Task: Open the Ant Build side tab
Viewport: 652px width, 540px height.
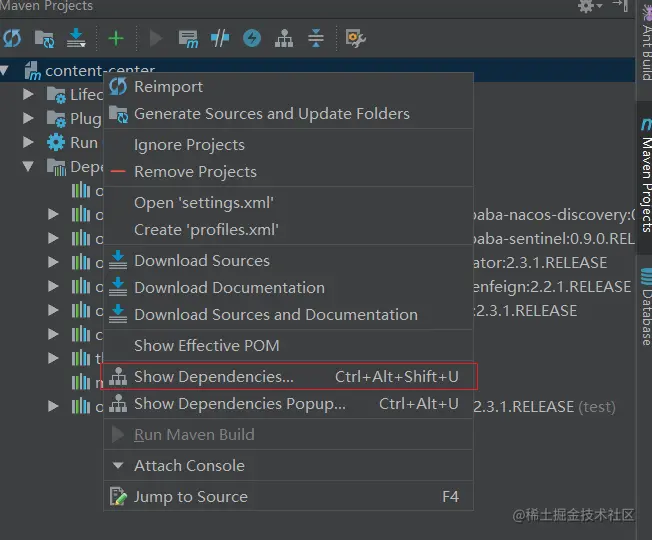Action: click(646, 42)
